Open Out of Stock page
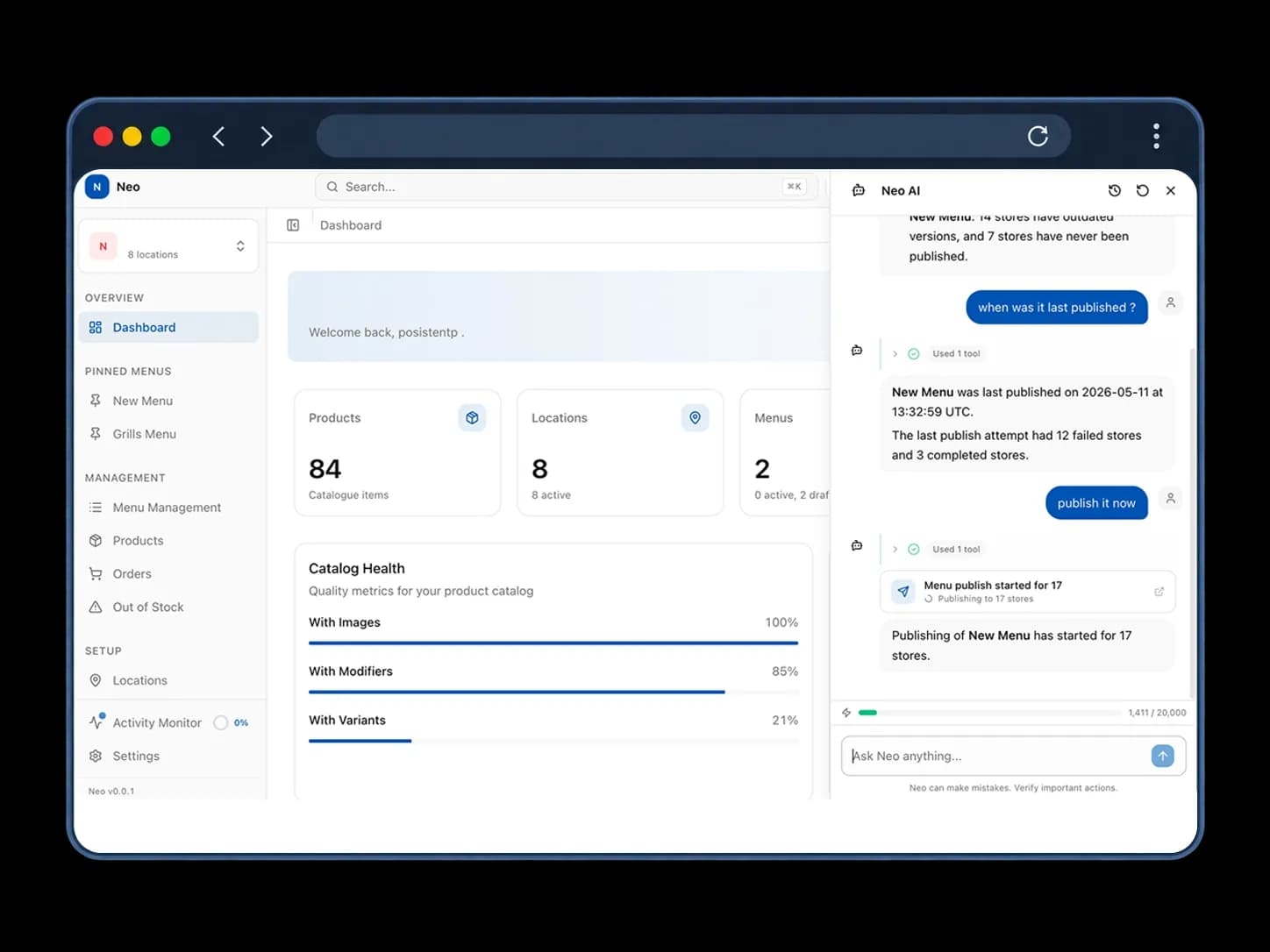The height and width of the screenshot is (952, 1270). (x=169, y=607)
